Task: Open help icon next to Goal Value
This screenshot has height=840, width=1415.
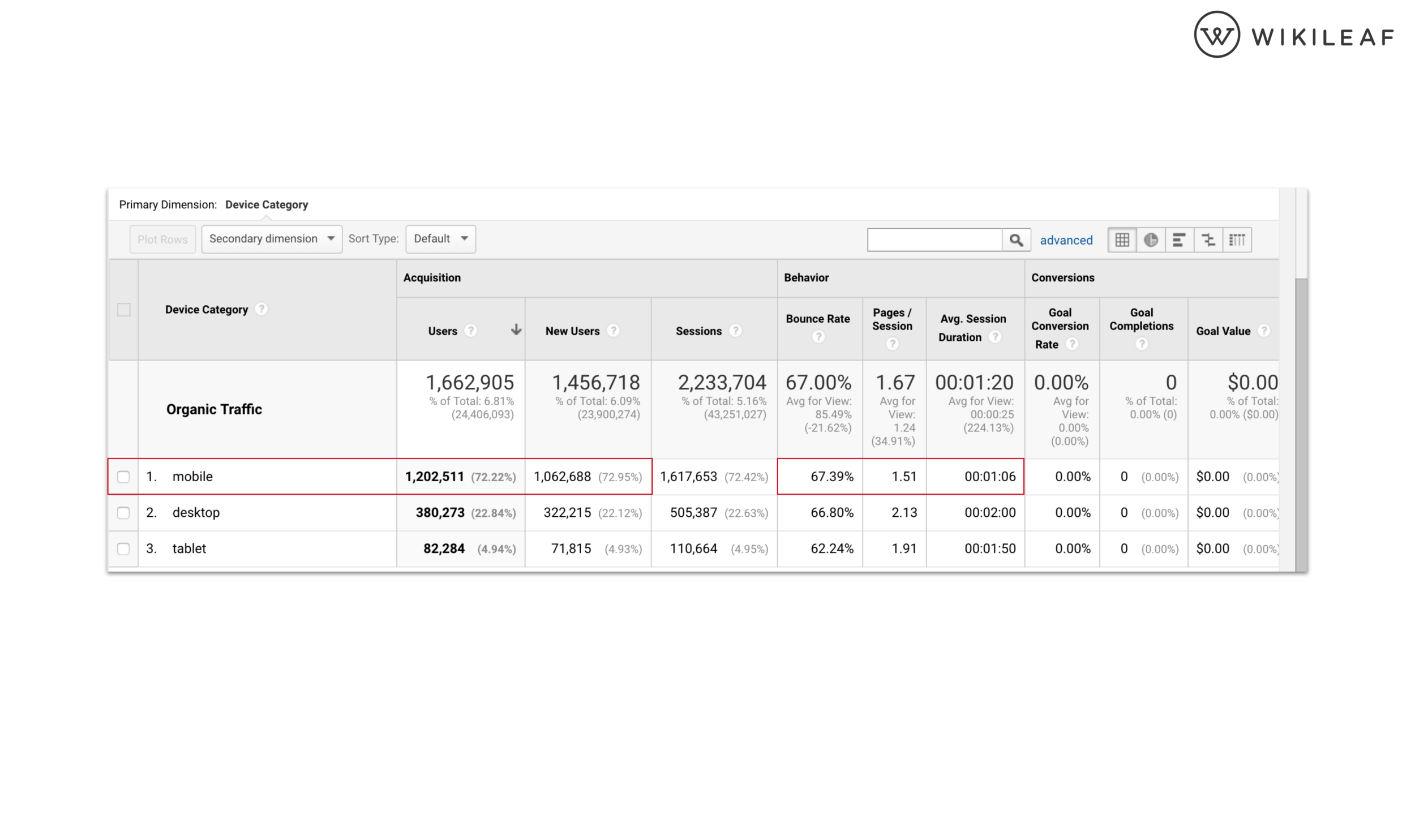Action: pos(1264,331)
